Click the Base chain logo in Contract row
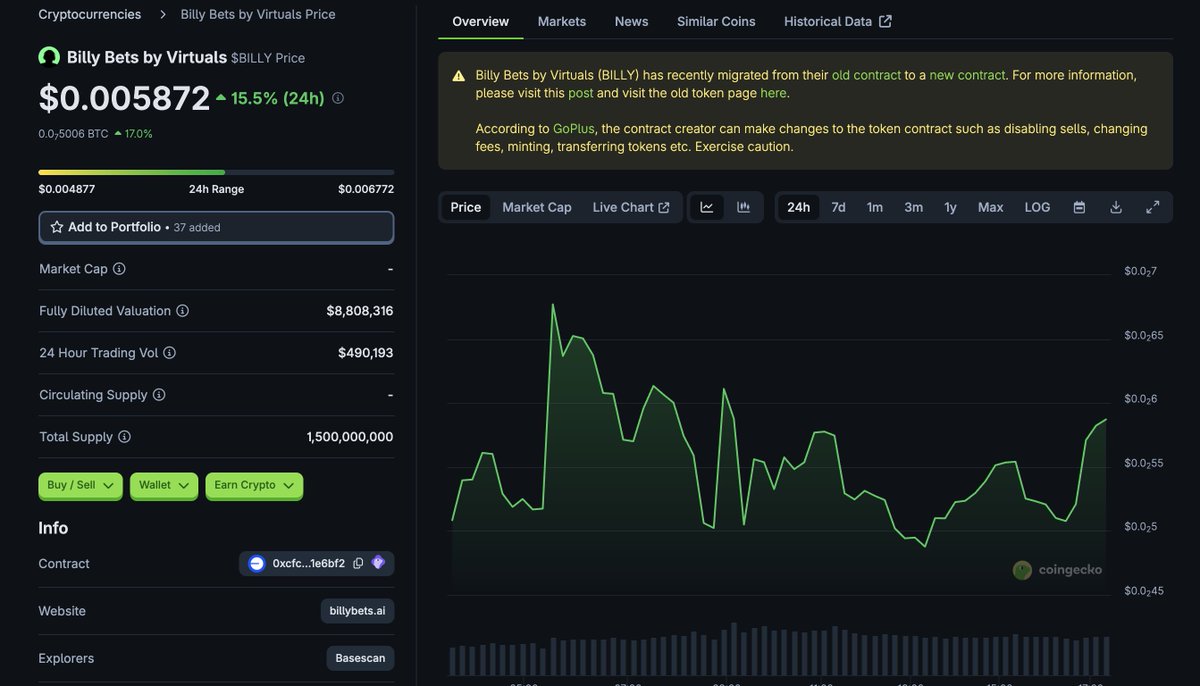 (x=257, y=564)
